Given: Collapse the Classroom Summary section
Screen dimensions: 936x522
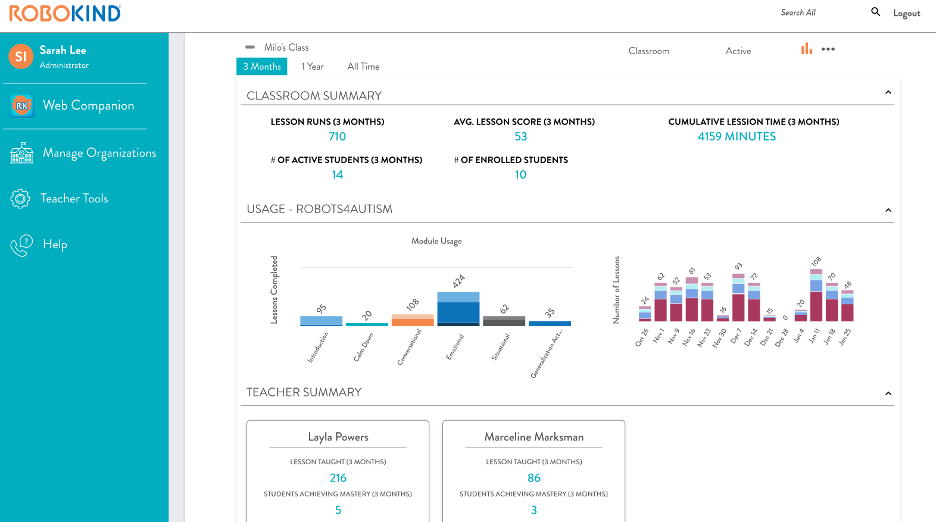Looking at the screenshot, I should pos(888,93).
